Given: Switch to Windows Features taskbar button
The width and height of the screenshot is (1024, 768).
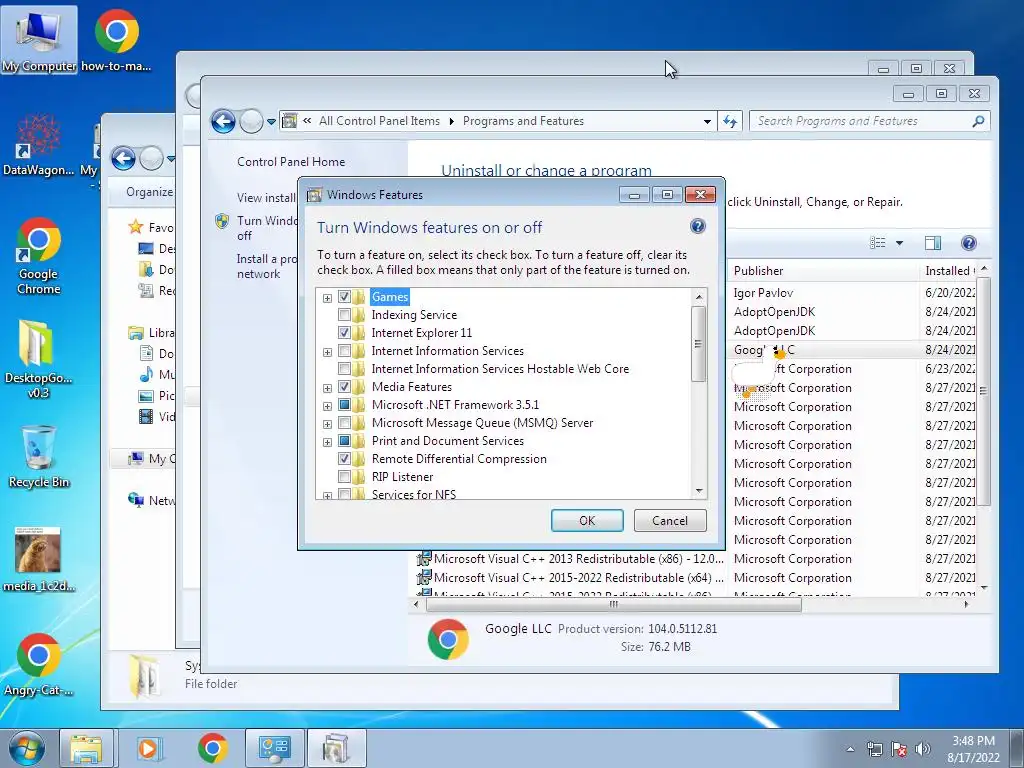Looking at the screenshot, I should pos(336,748).
